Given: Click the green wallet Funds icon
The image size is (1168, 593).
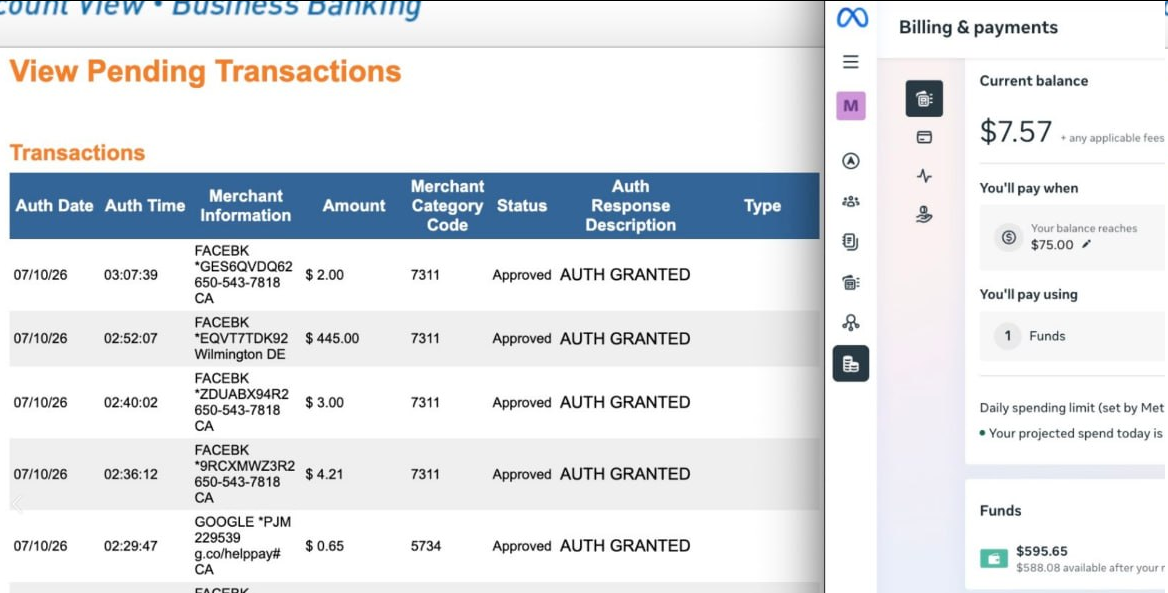Looking at the screenshot, I should [x=994, y=558].
